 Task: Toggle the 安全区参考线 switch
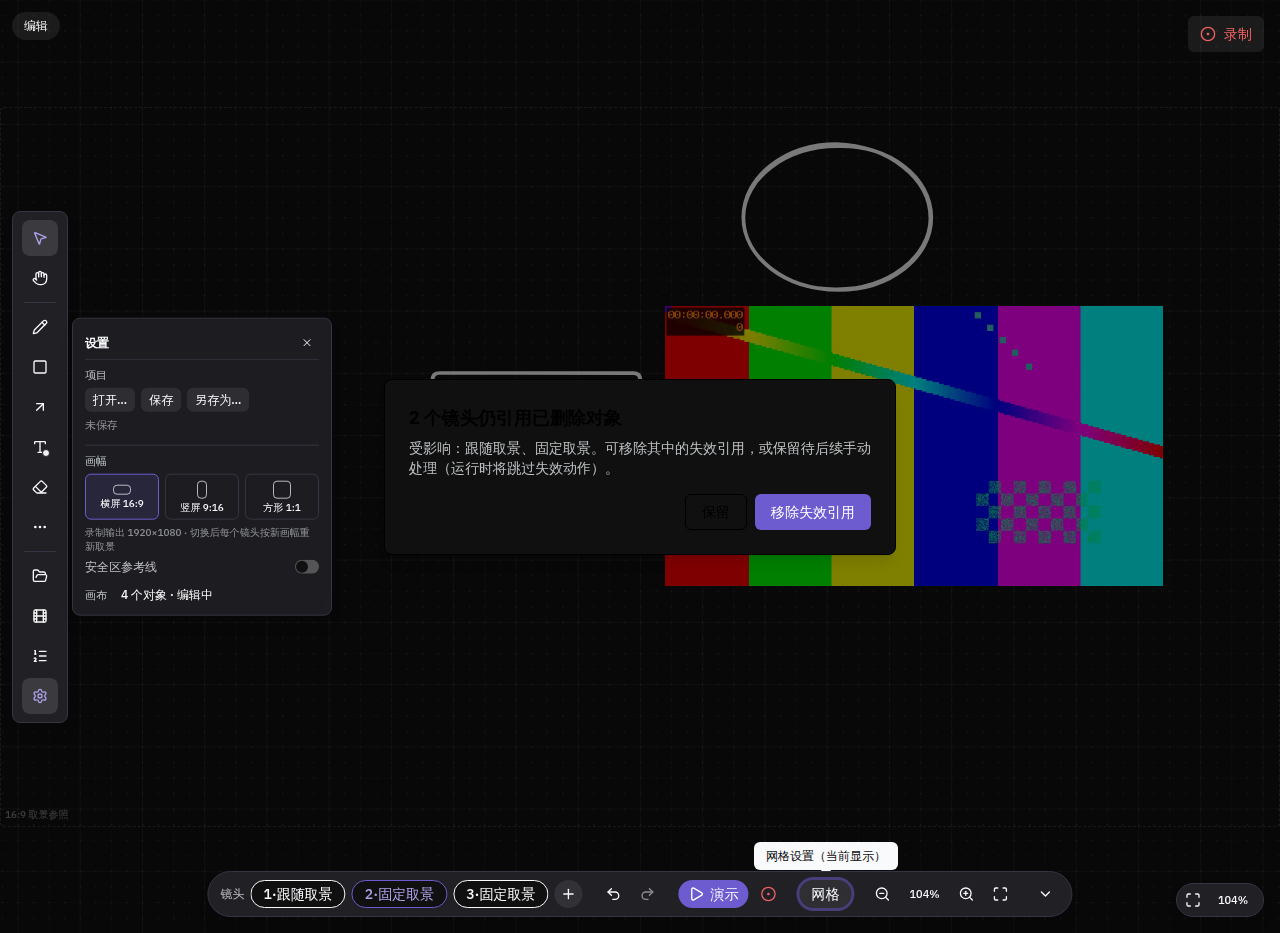[x=307, y=567]
